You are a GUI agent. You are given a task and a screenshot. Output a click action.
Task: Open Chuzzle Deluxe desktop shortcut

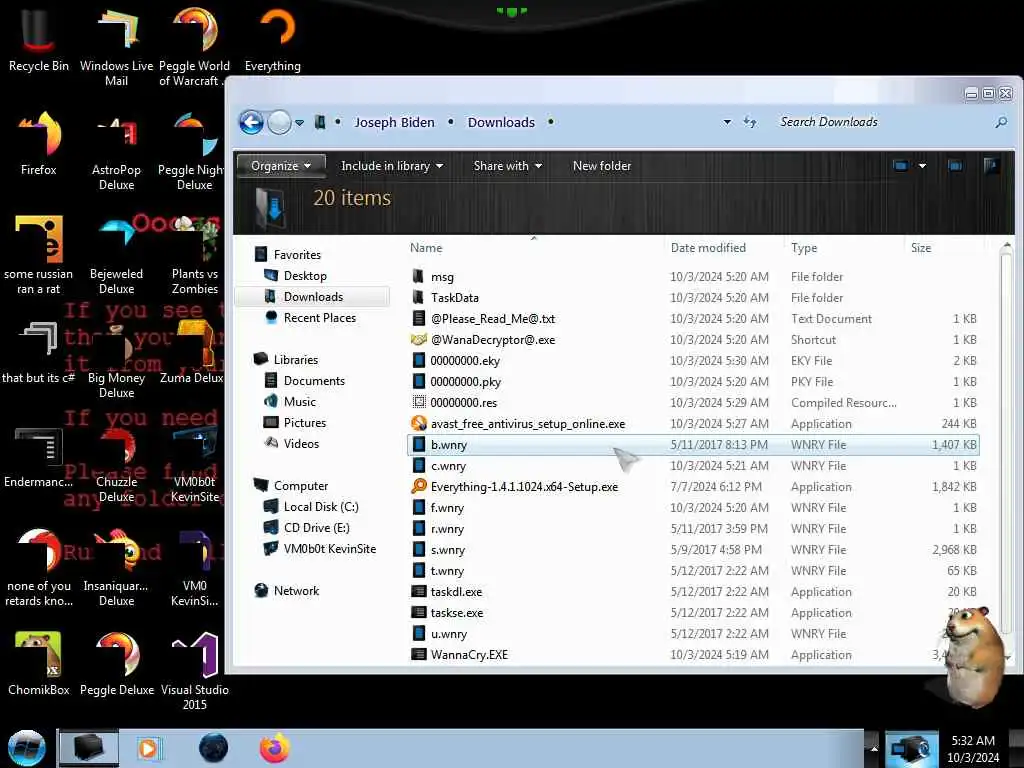pos(116,463)
